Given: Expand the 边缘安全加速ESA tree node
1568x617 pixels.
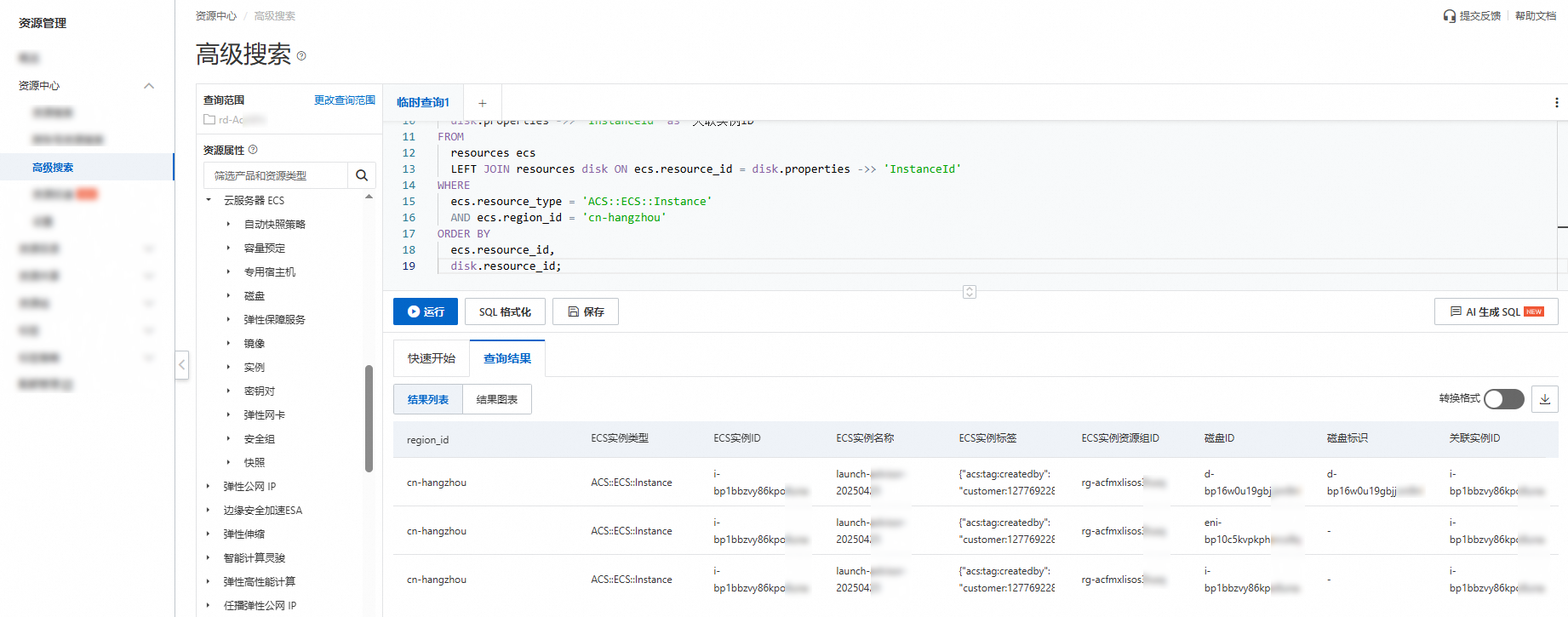Looking at the screenshot, I should click(x=209, y=511).
